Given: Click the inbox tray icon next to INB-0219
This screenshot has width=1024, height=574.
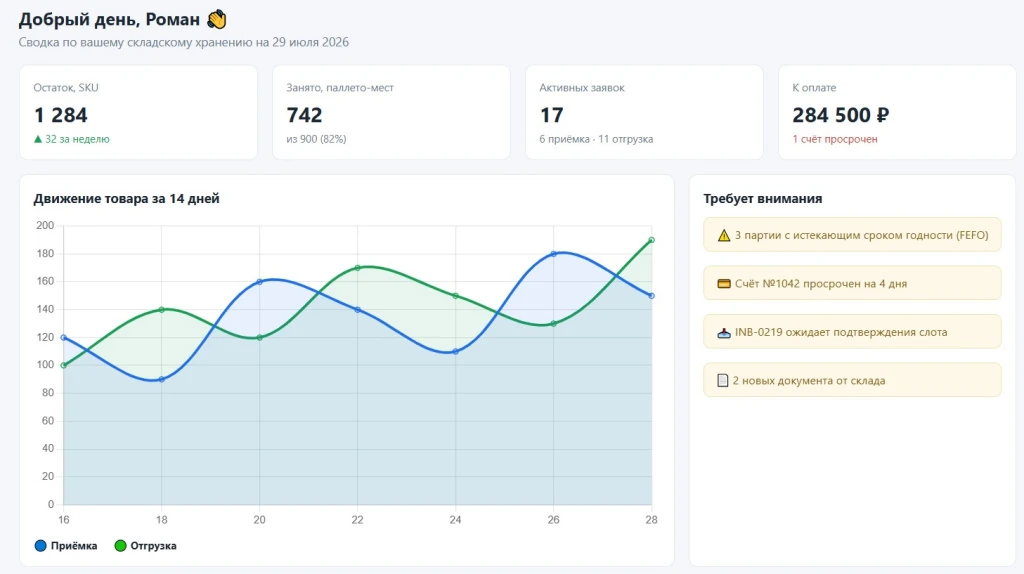Looking at the screenshot, I should tap(724, 332).
